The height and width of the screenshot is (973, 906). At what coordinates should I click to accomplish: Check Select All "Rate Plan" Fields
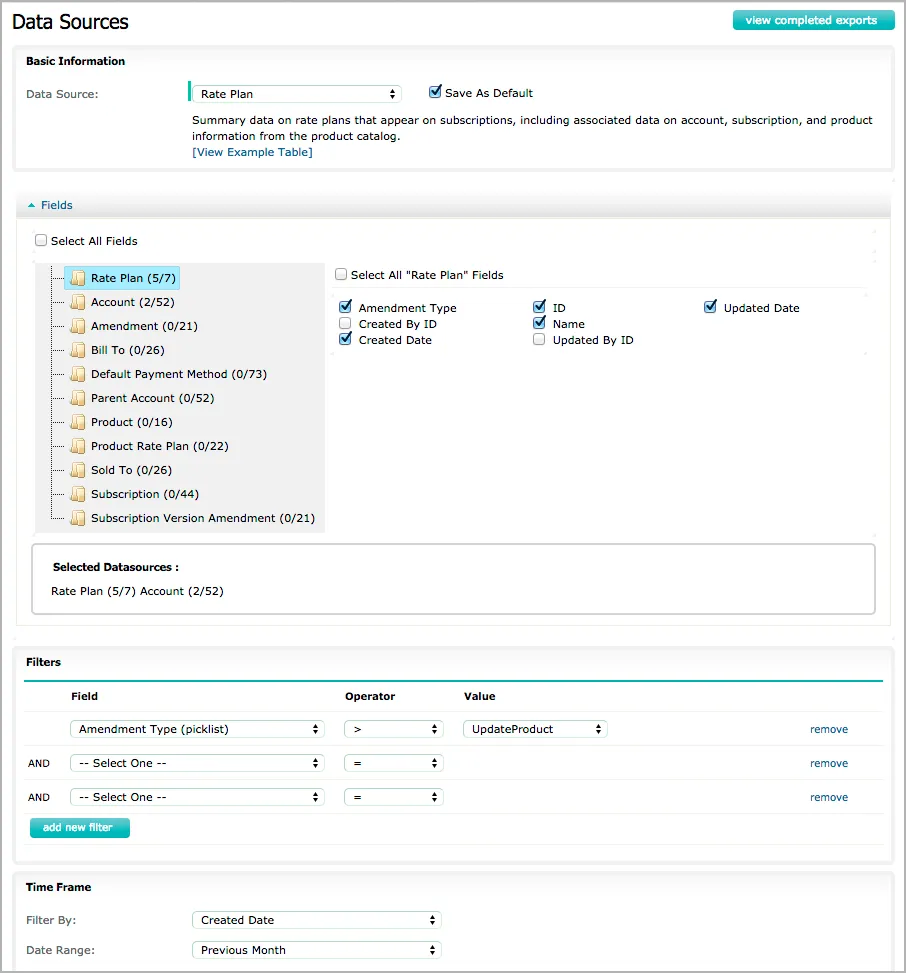point(341,274)
